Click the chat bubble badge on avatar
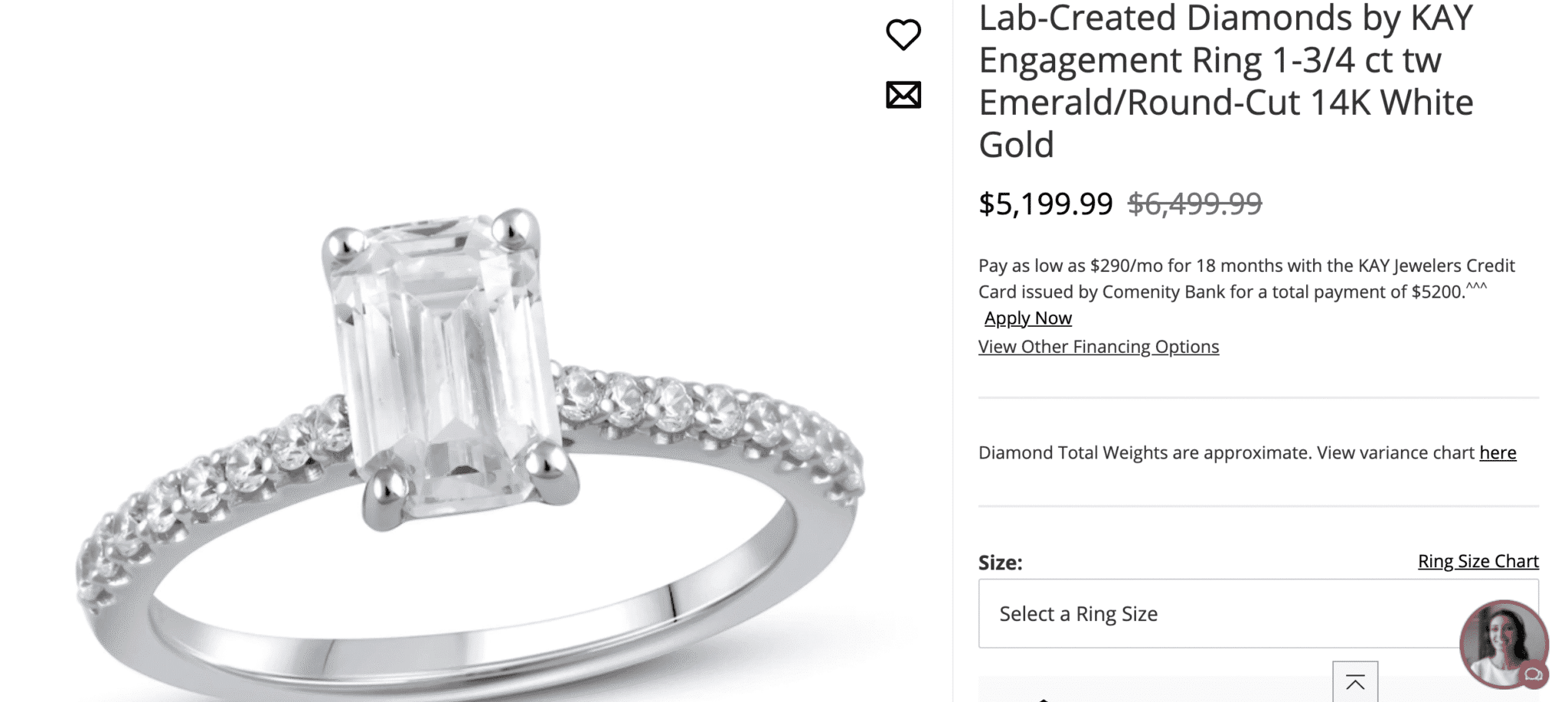The width and height of the screenshot is (1568, 702). [1534, 674]
